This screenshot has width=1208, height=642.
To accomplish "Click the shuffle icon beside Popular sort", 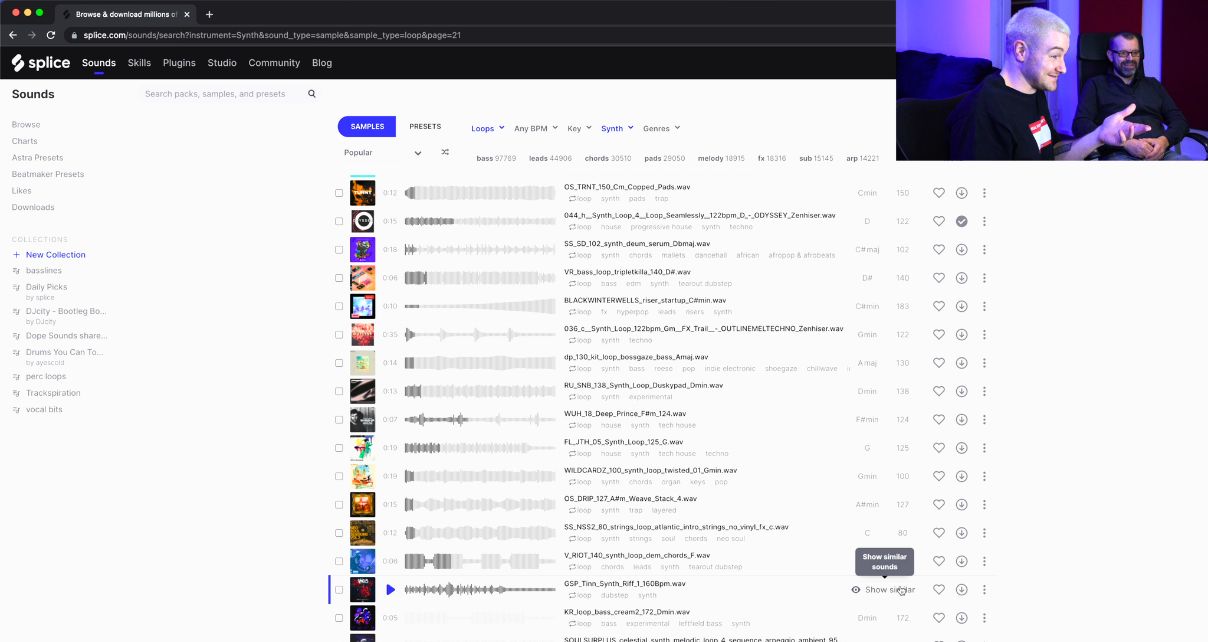I will [445, 153].
